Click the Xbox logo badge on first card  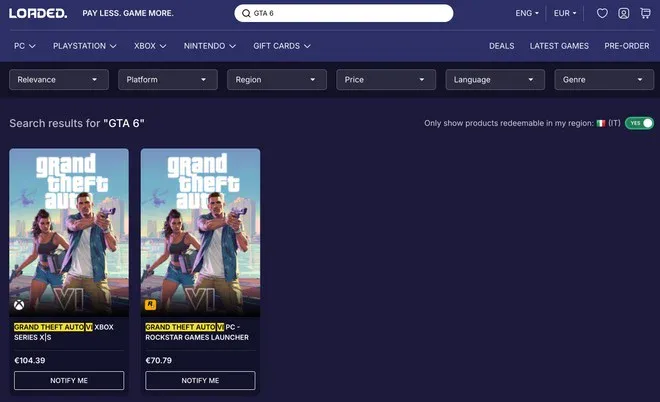click(x=19, y=305)
